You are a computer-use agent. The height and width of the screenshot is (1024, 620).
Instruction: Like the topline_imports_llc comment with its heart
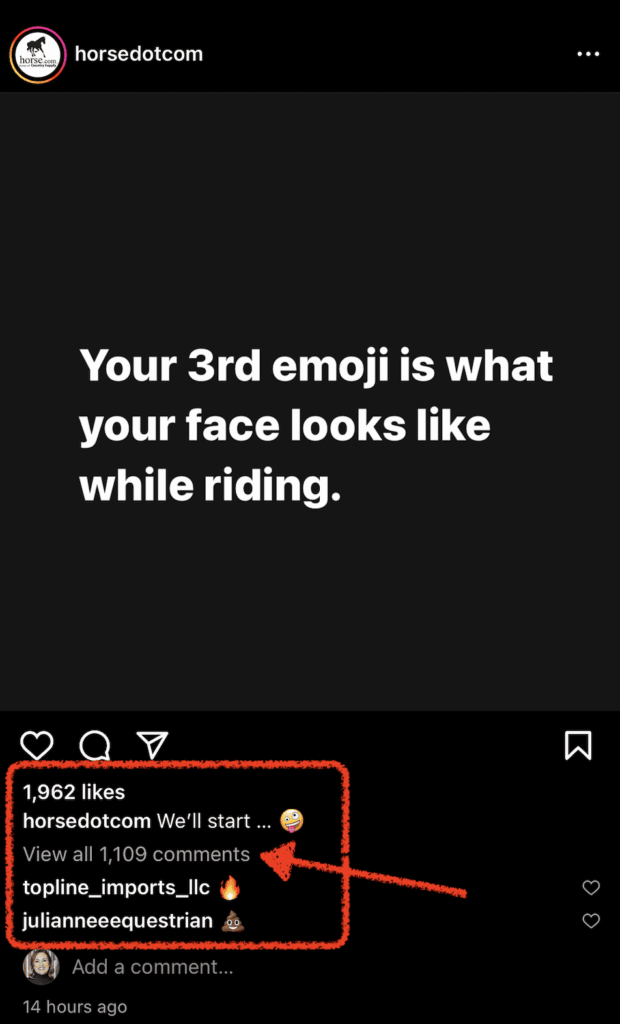pos(591,888)
